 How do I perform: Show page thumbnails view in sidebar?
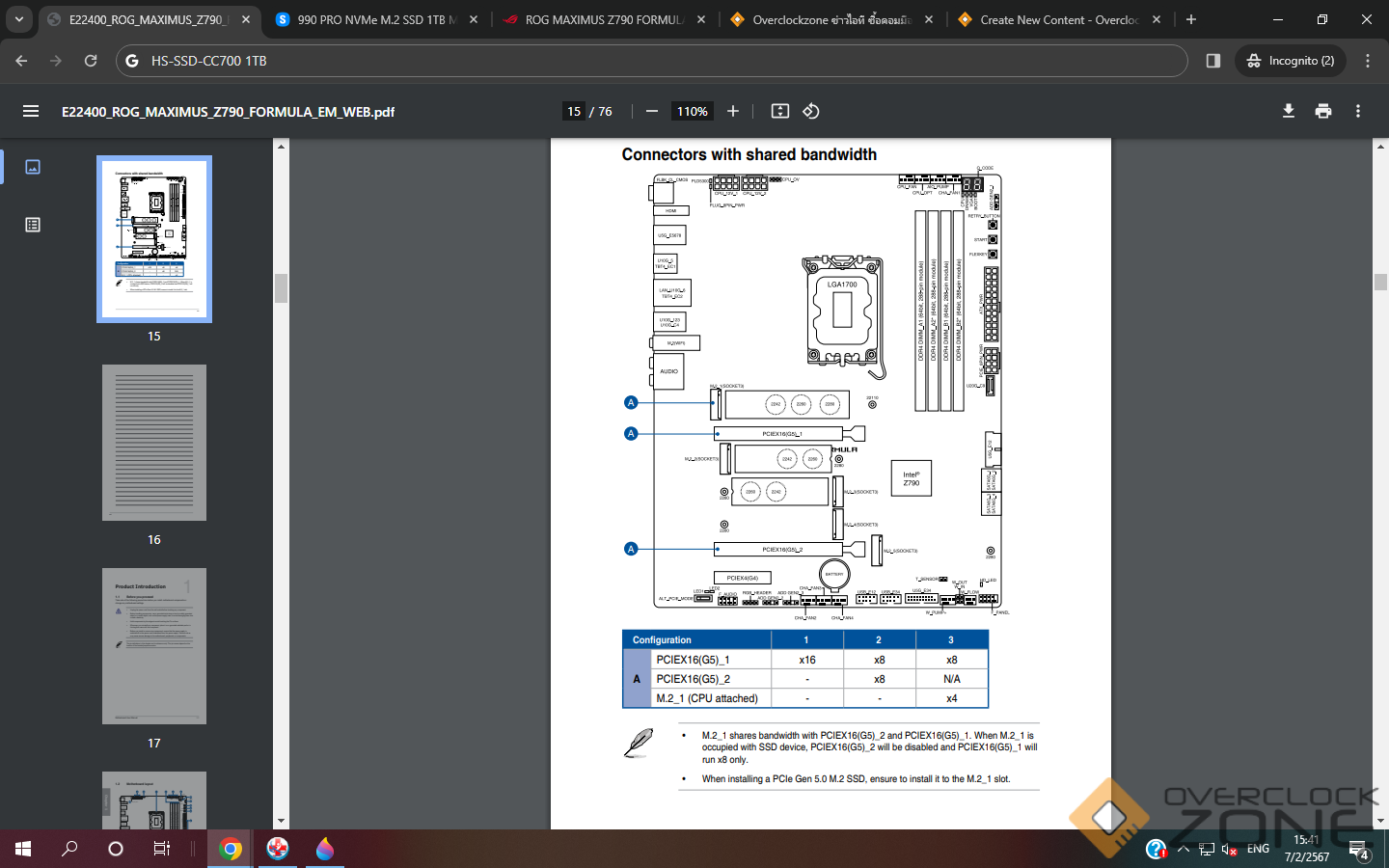coord(33,167)
